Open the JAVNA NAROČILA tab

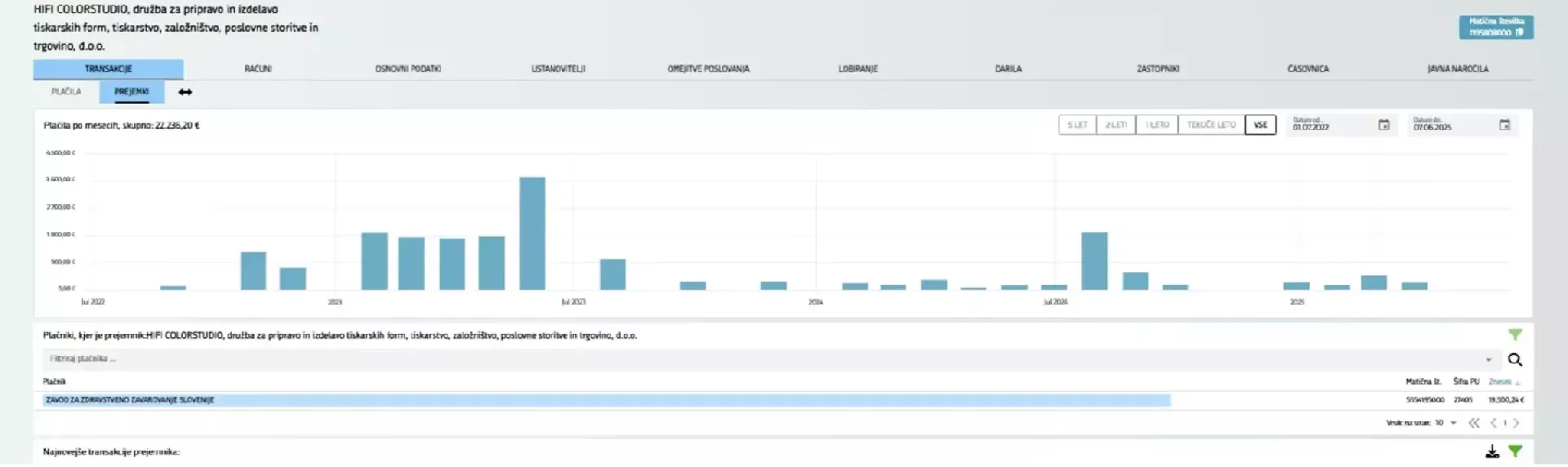1457,69
